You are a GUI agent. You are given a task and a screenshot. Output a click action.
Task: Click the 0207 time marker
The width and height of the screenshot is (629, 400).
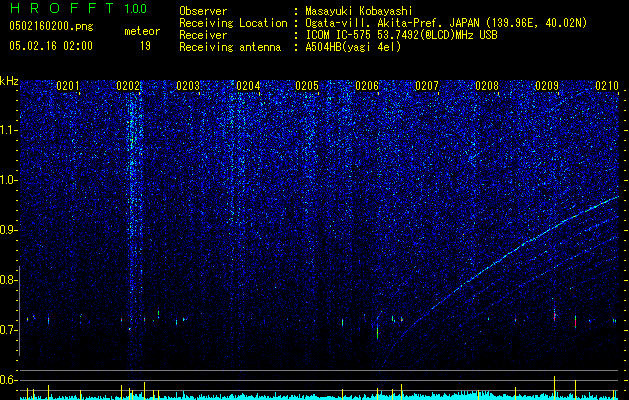tap(427, 86)
